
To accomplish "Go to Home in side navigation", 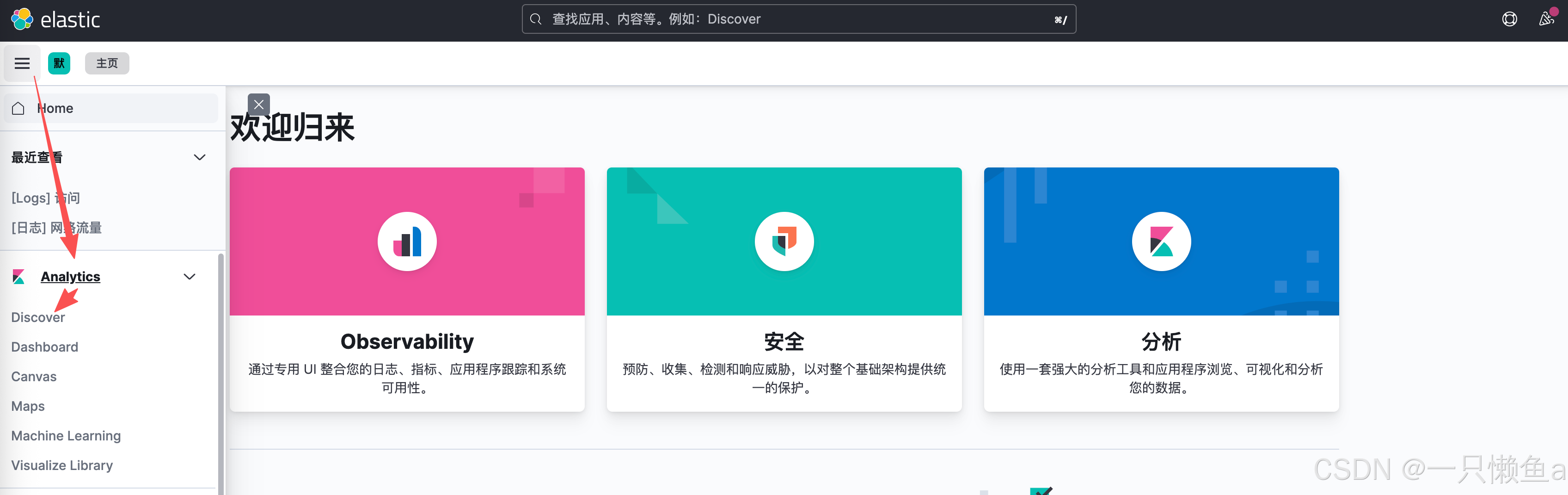I will 111,108.
